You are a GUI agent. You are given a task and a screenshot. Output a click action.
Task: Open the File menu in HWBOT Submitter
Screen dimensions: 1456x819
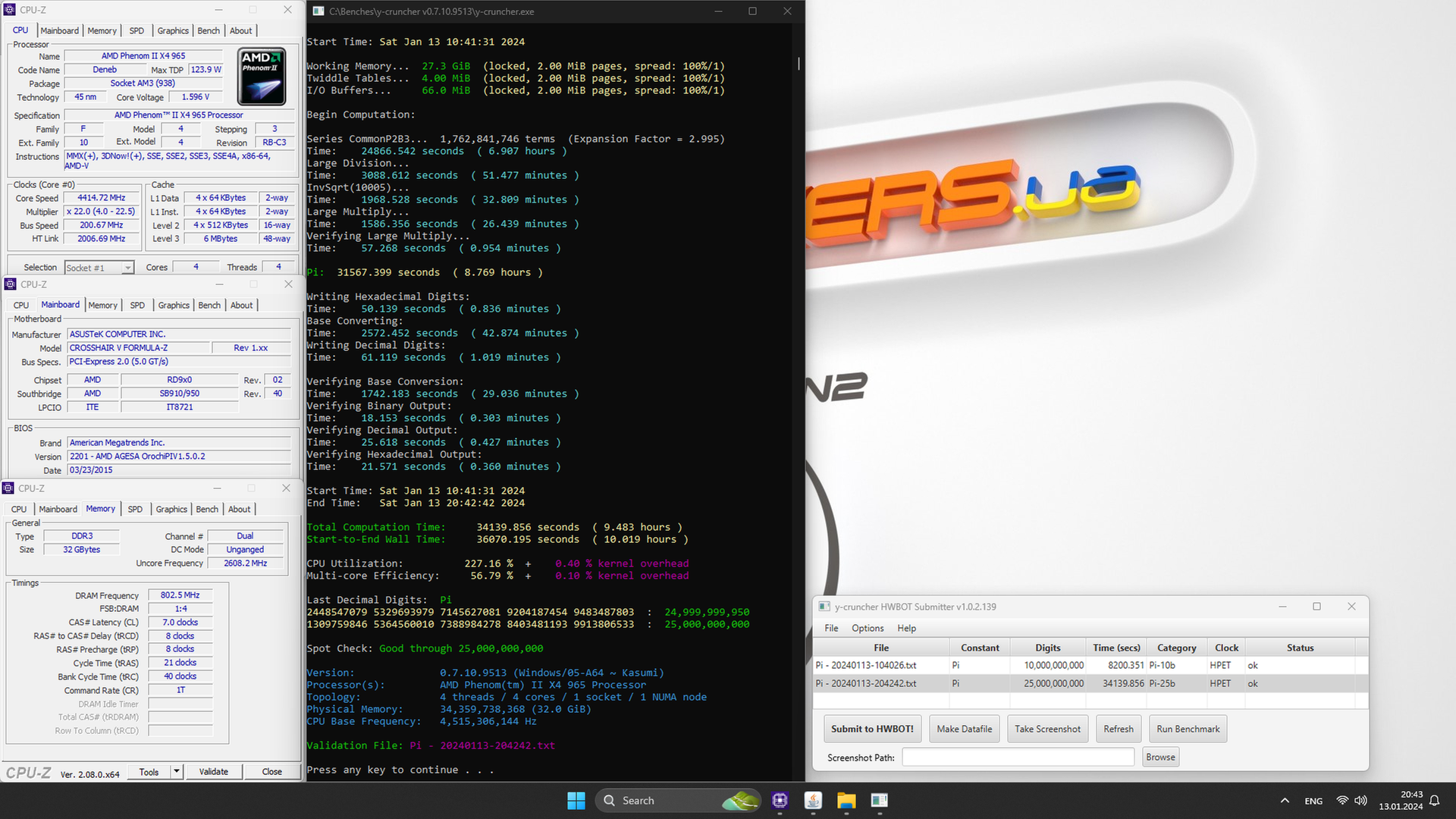point(831,628)
